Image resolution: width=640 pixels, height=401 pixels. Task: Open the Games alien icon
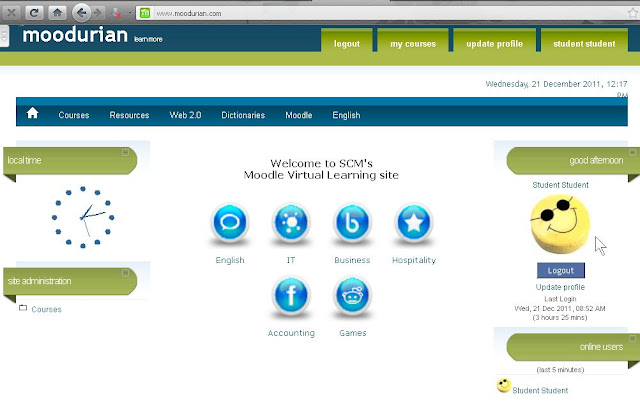click(x=352, y=295)
